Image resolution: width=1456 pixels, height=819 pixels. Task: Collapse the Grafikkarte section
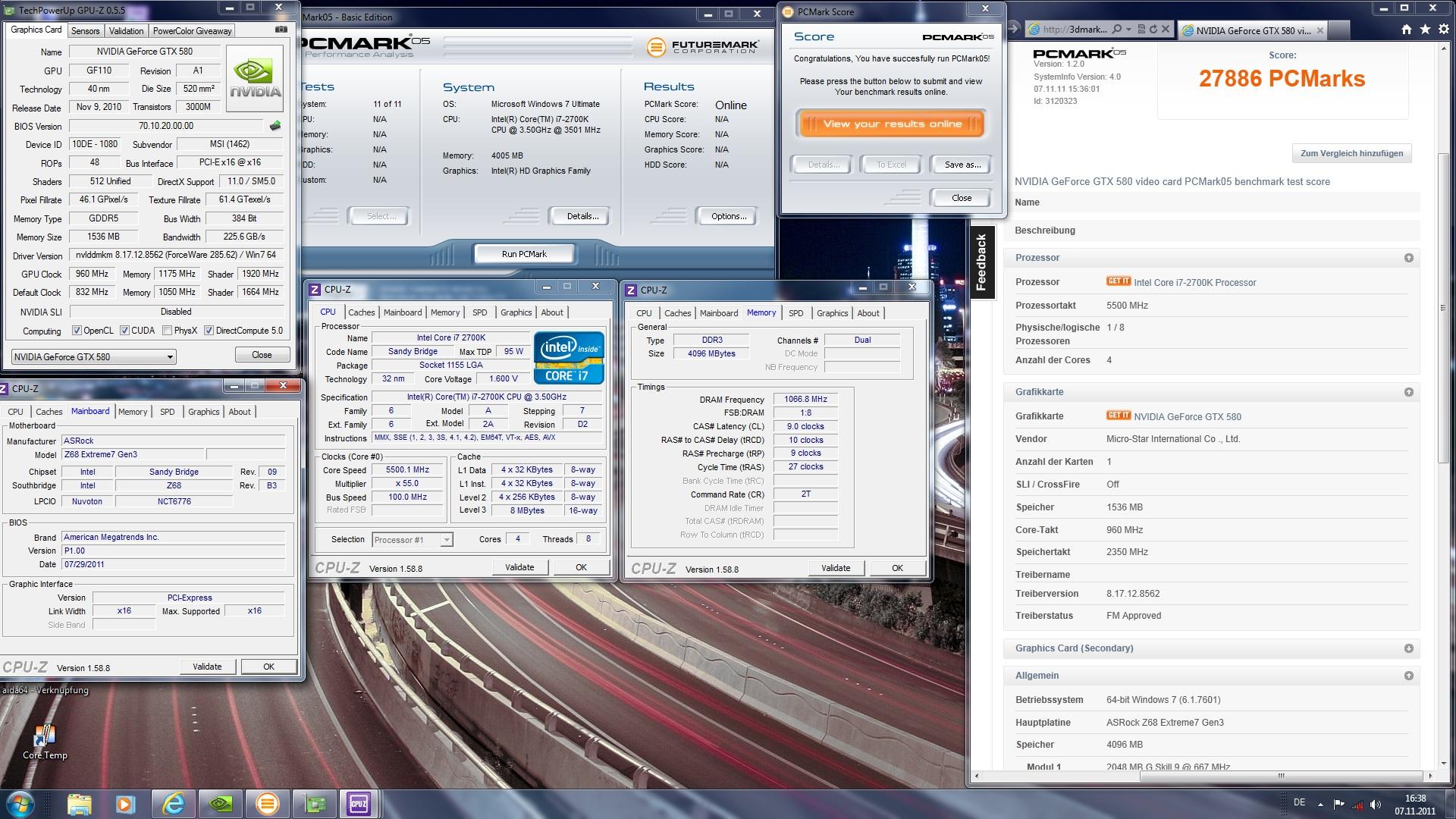click(1408, 392)
